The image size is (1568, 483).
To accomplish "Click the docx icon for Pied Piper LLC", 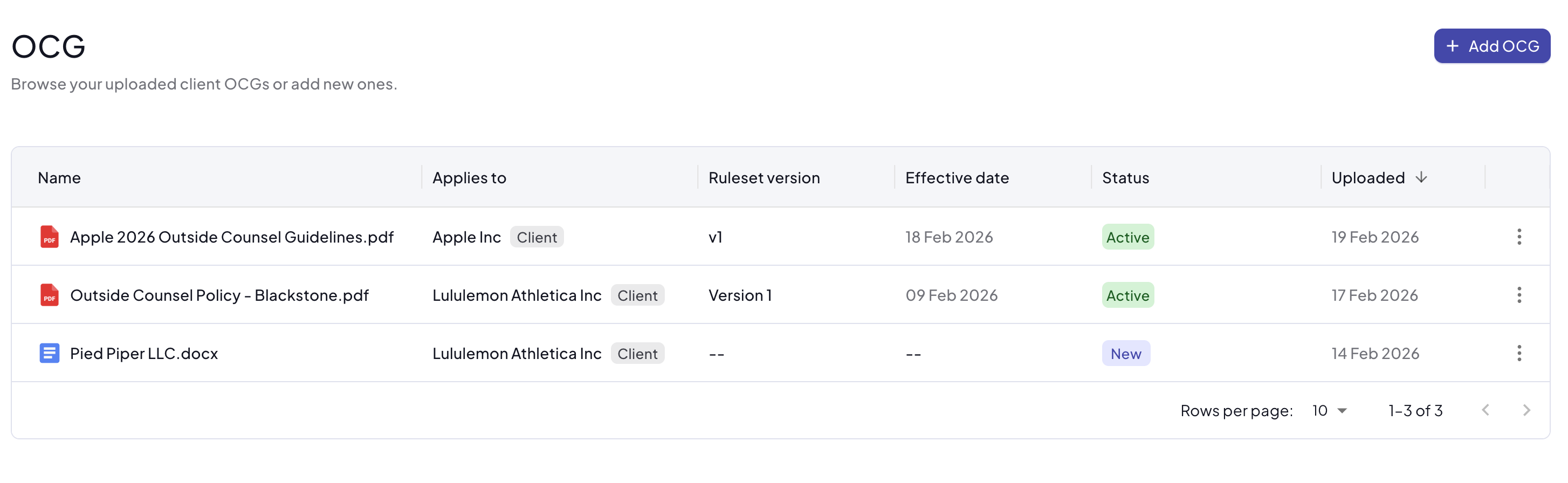I will point(49,354).
